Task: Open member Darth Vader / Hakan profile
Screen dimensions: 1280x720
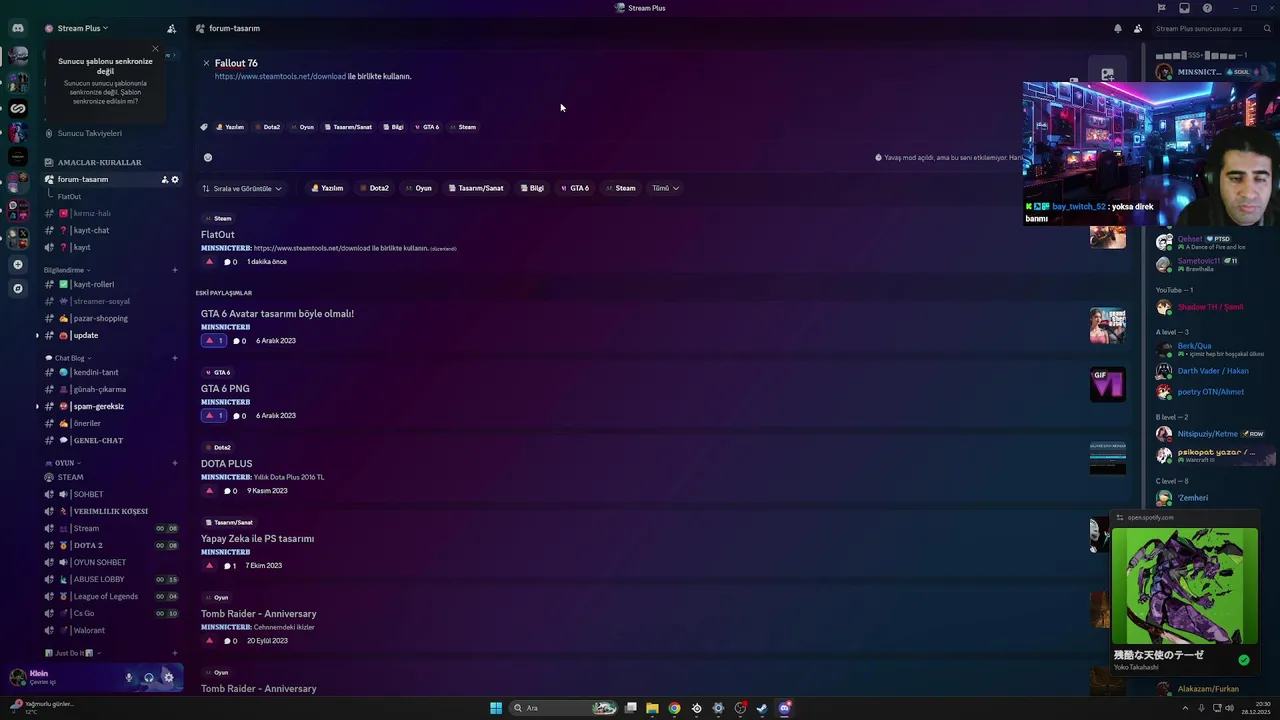Action: [x=1213, y=371]
